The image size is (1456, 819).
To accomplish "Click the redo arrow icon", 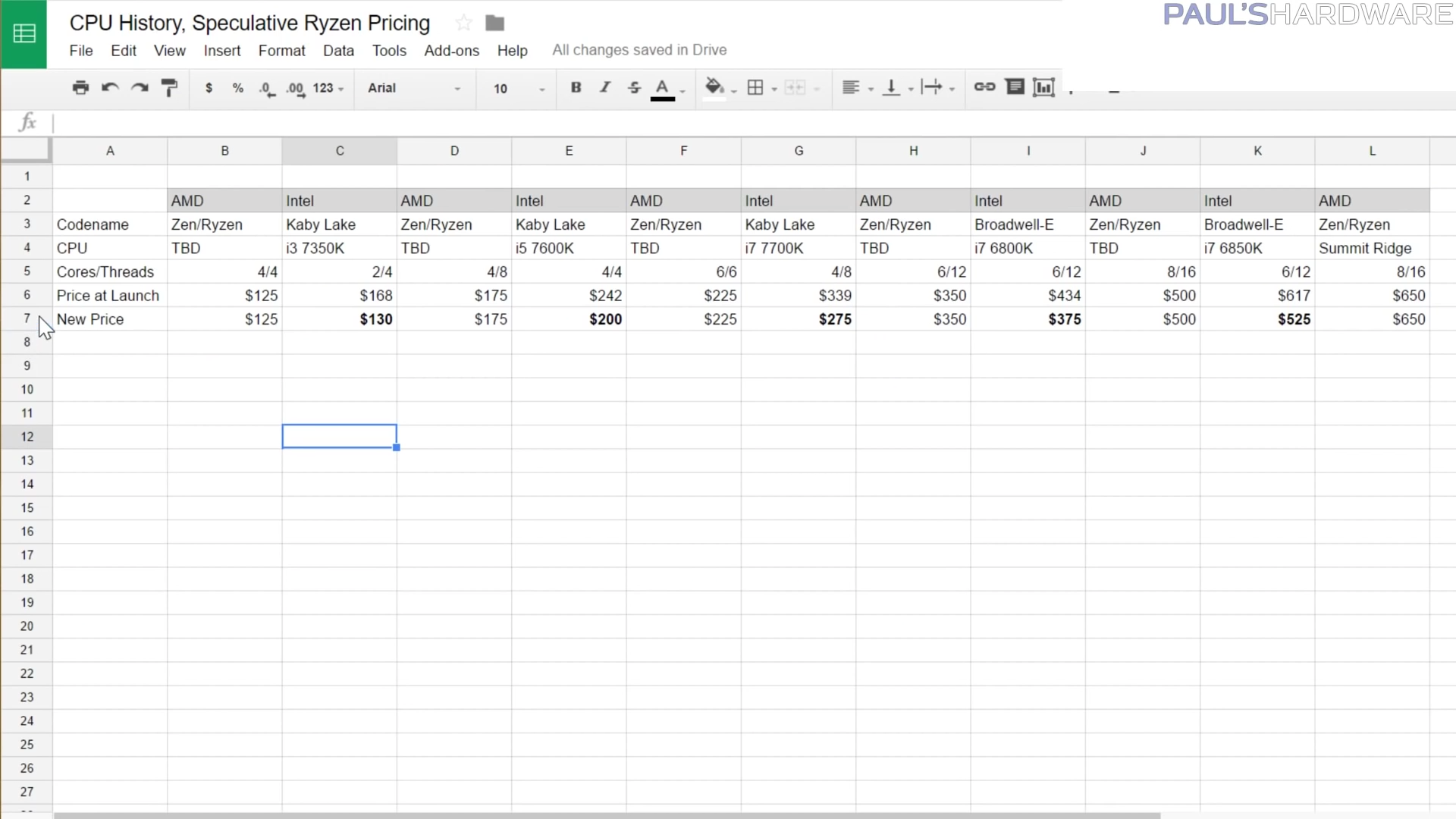I will click(140, 88).
